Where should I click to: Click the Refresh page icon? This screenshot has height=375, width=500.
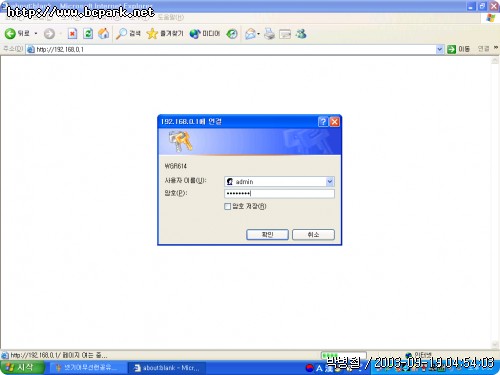click(88, 34)
